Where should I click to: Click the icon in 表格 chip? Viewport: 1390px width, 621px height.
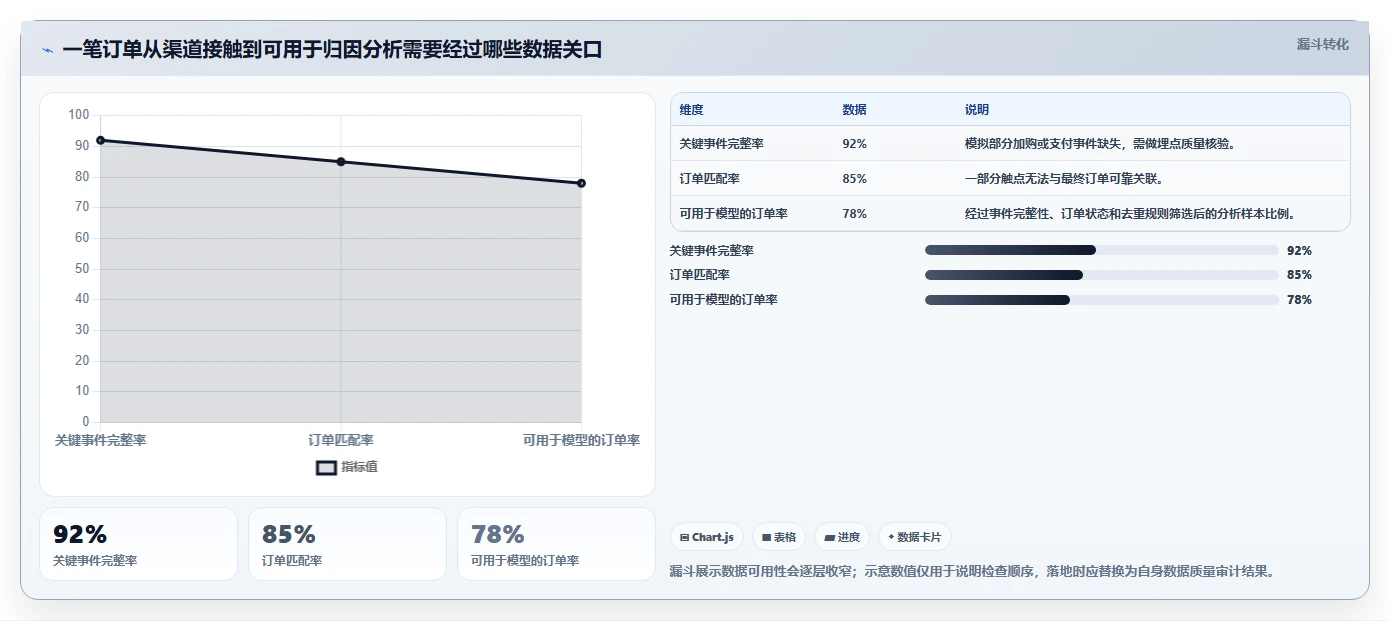766,537
